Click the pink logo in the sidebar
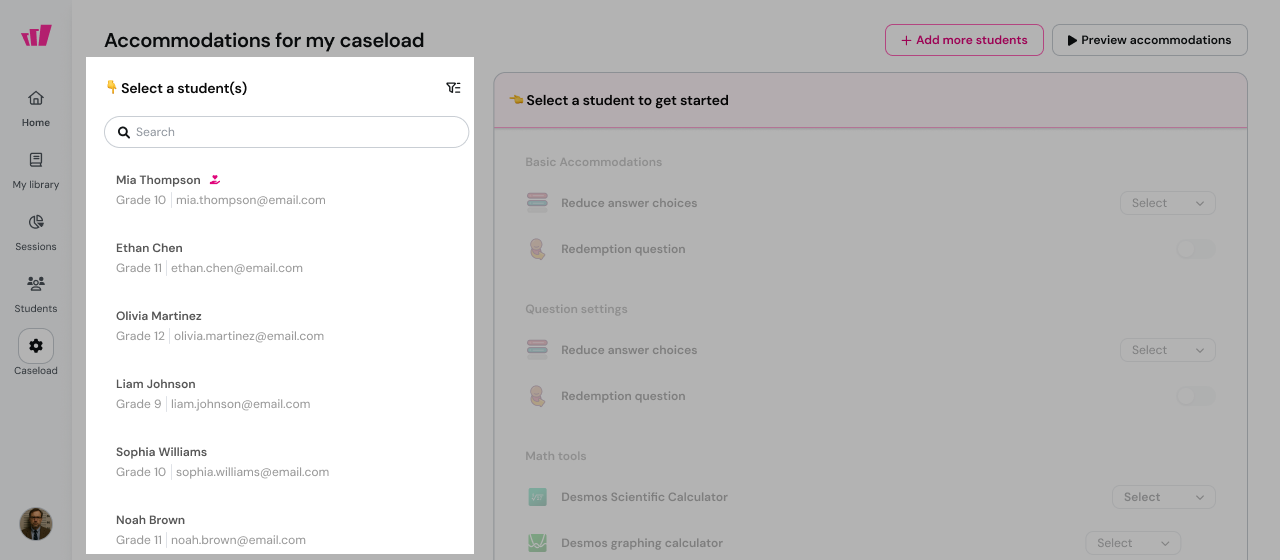The height and width of the screenshot is (560, 1280). [x=36, y=36]
